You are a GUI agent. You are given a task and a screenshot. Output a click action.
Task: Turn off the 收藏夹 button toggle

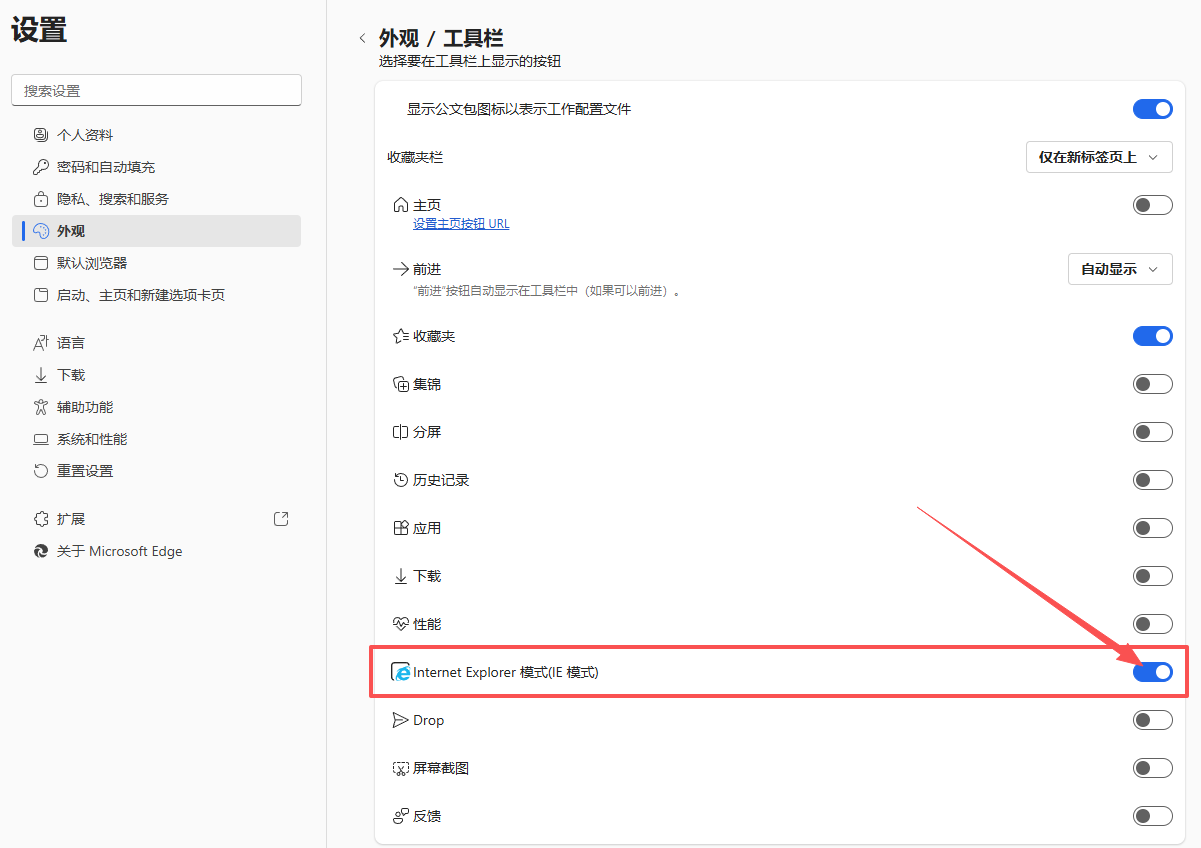tap(1152, 336)
